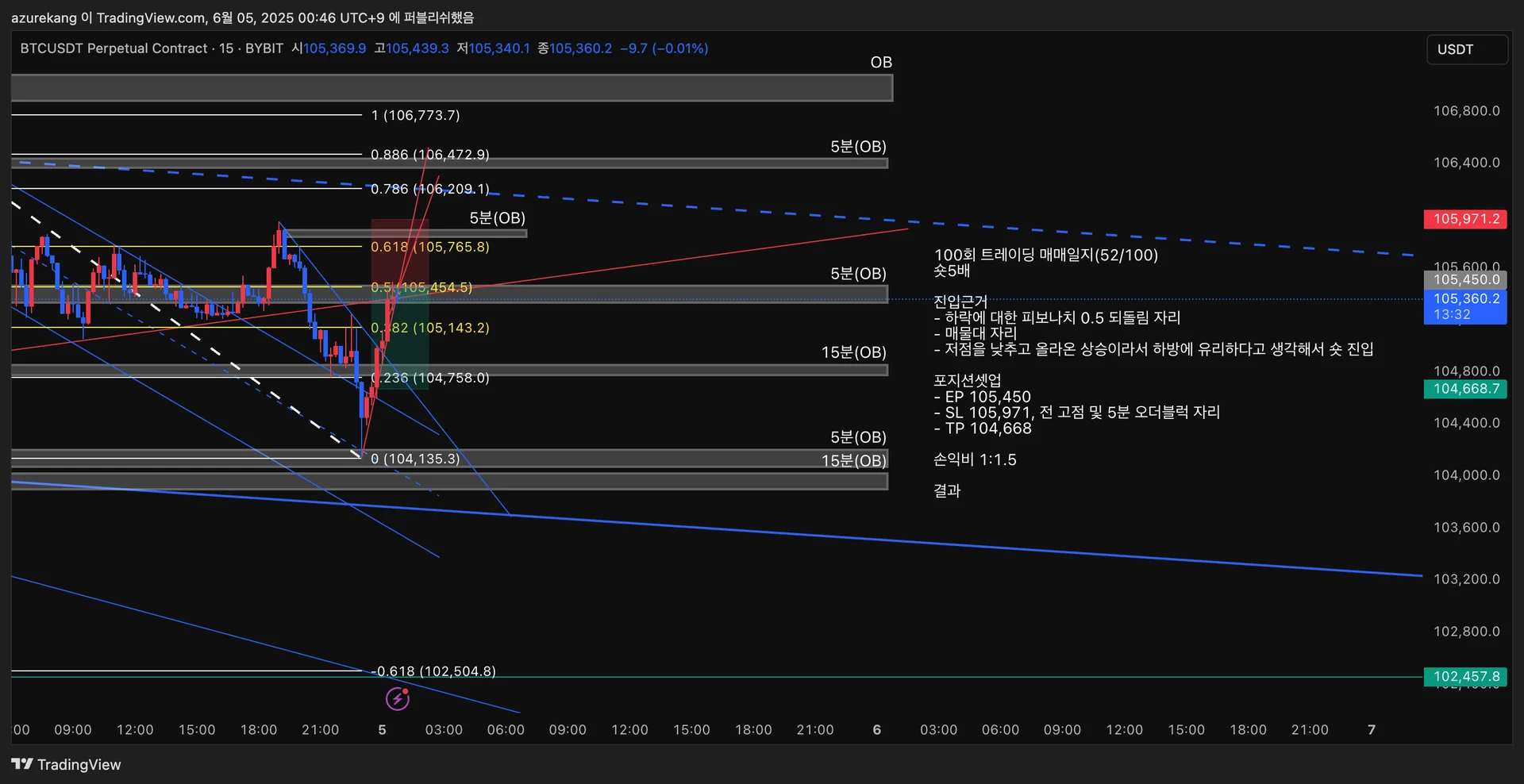Click the EP 105,450 text line
Screen dimensions: 1524x784
pyautogui.click(x=983, y=397)
